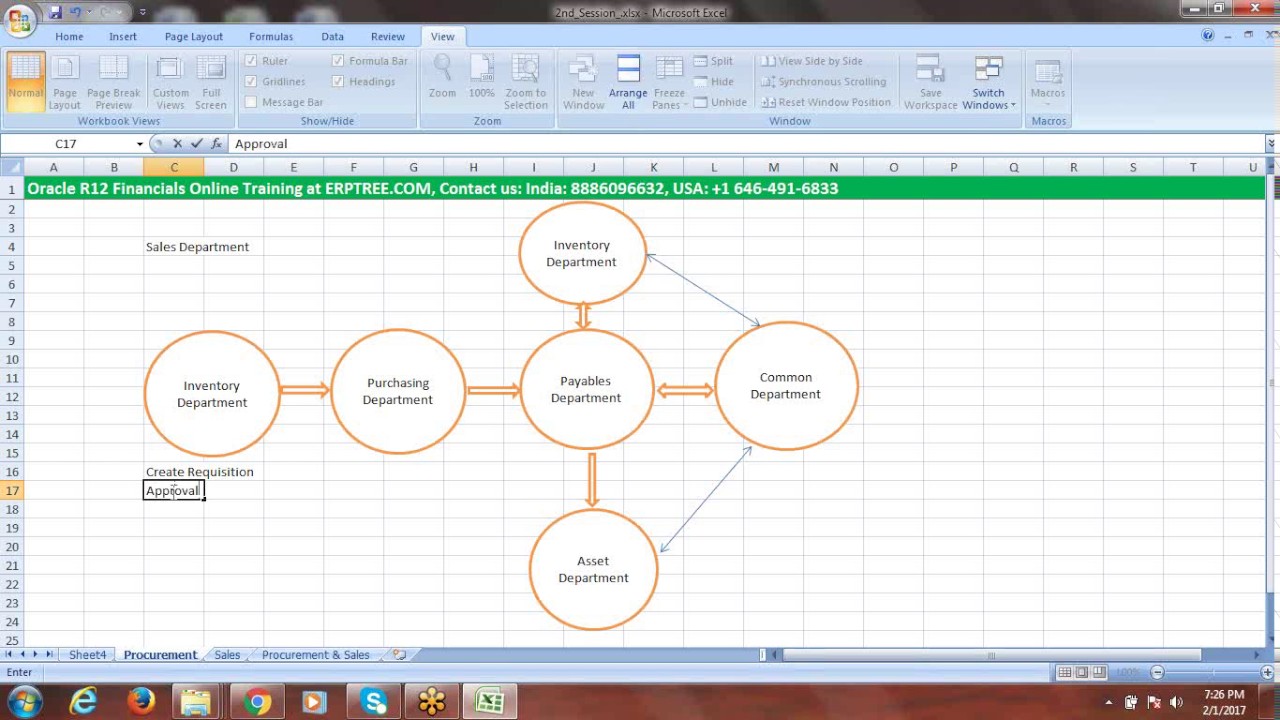Open the Home ribbon tab
This screenshot has height=720, width=1280.
(69, 36)
